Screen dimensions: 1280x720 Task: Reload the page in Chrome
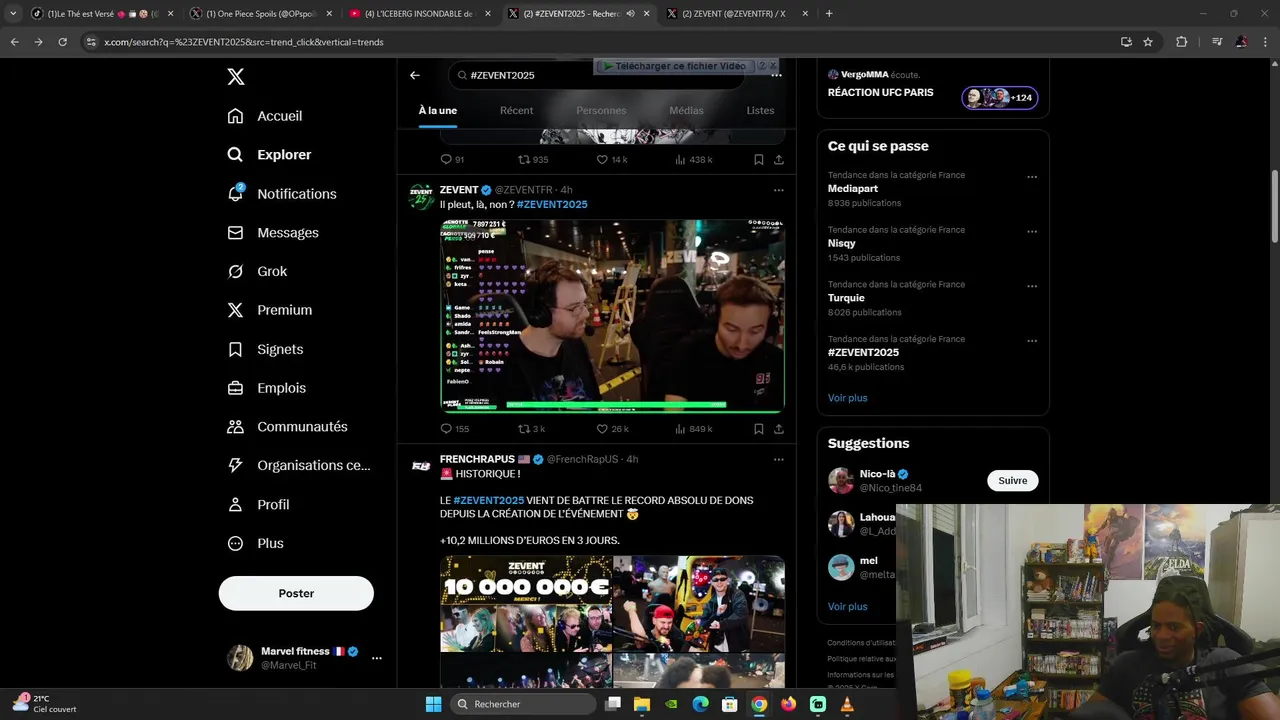click(x=62, y=42)
